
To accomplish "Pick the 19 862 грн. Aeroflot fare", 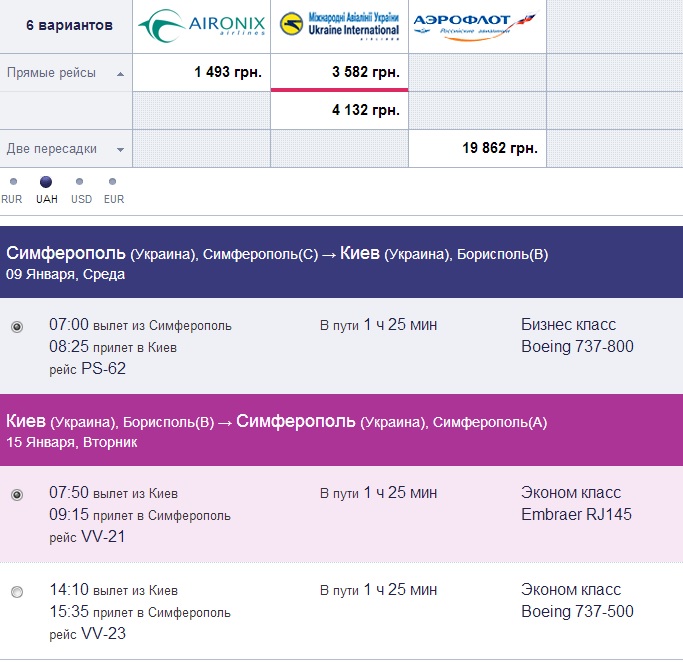I will tap(500, 148).
